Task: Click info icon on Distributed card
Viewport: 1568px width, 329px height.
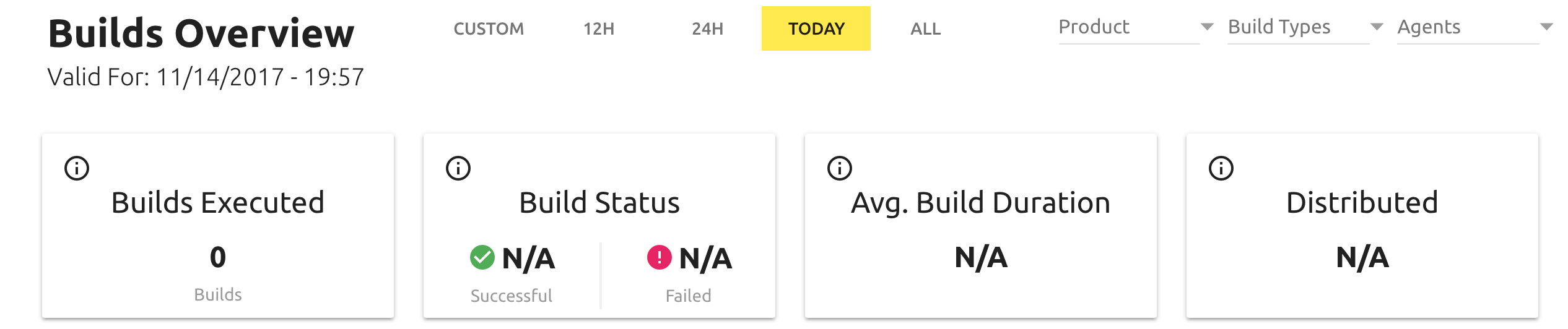Action: (1221, 168)
